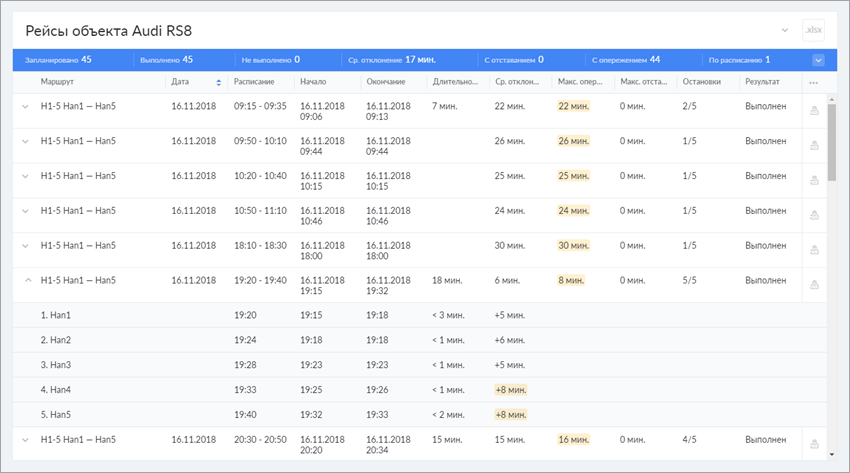Expand the 20:30 - 20:50 trip row
The height and width of the screenshot is (473, 850).
pyautogui.click(x=25, y=439)
